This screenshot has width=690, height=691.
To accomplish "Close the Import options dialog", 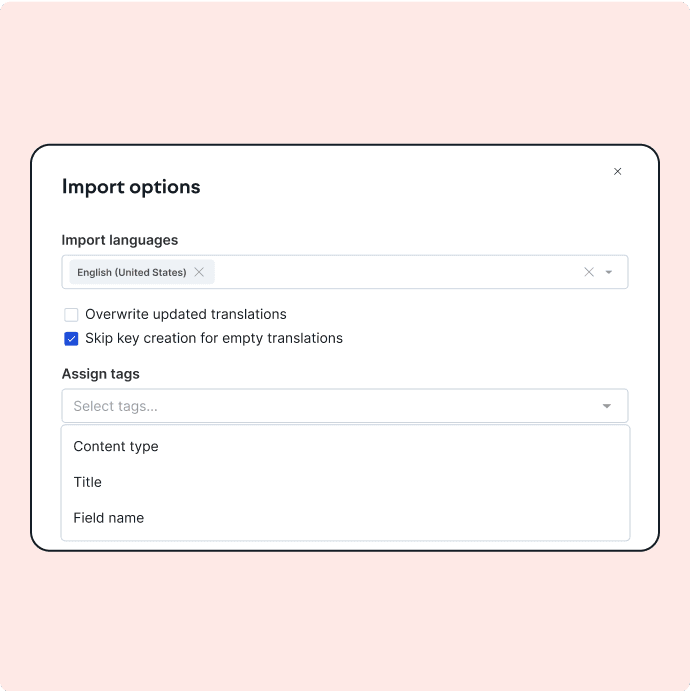I will coord(618,172).
